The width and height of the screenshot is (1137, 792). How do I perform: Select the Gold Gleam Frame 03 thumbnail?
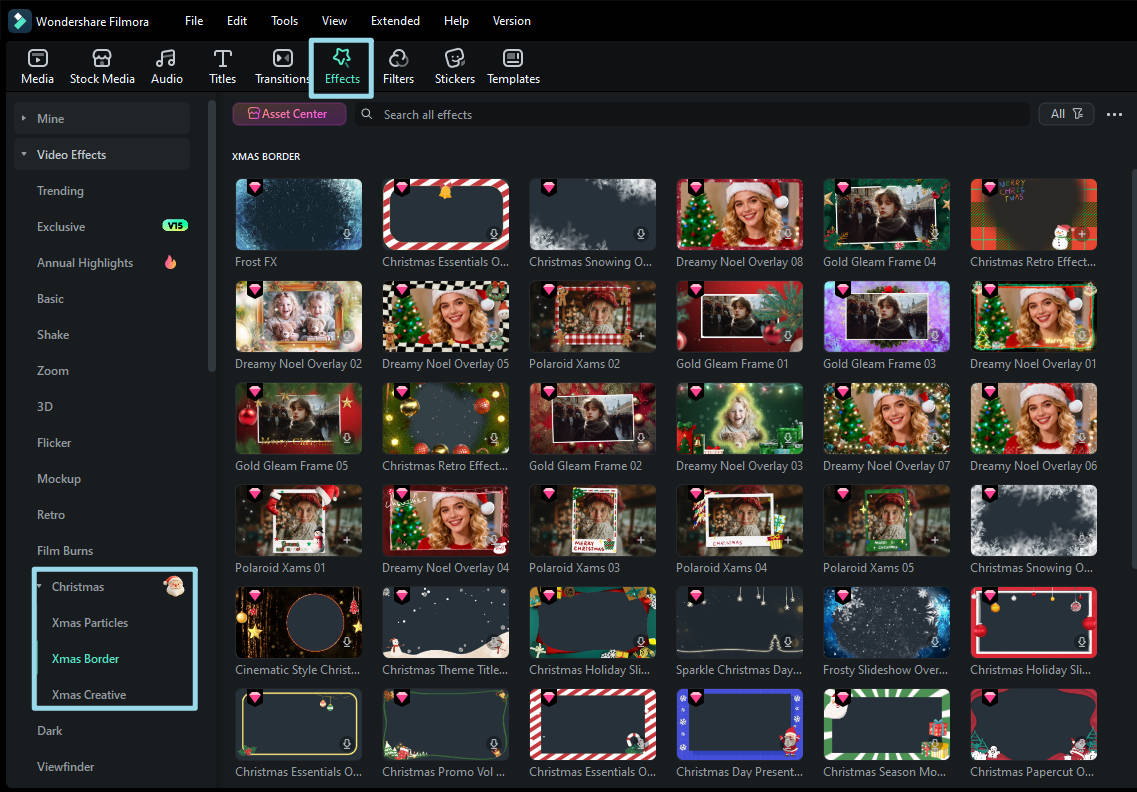[886, 317]
